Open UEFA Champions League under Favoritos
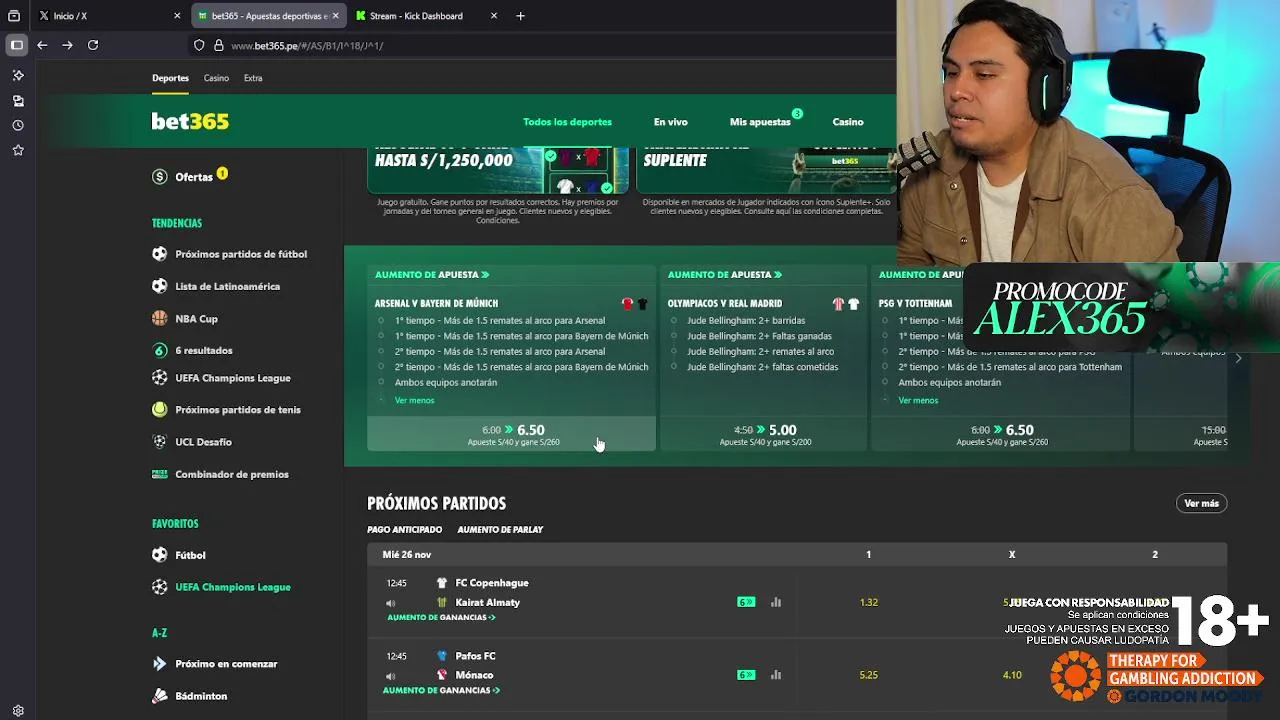 click(233, 587)
